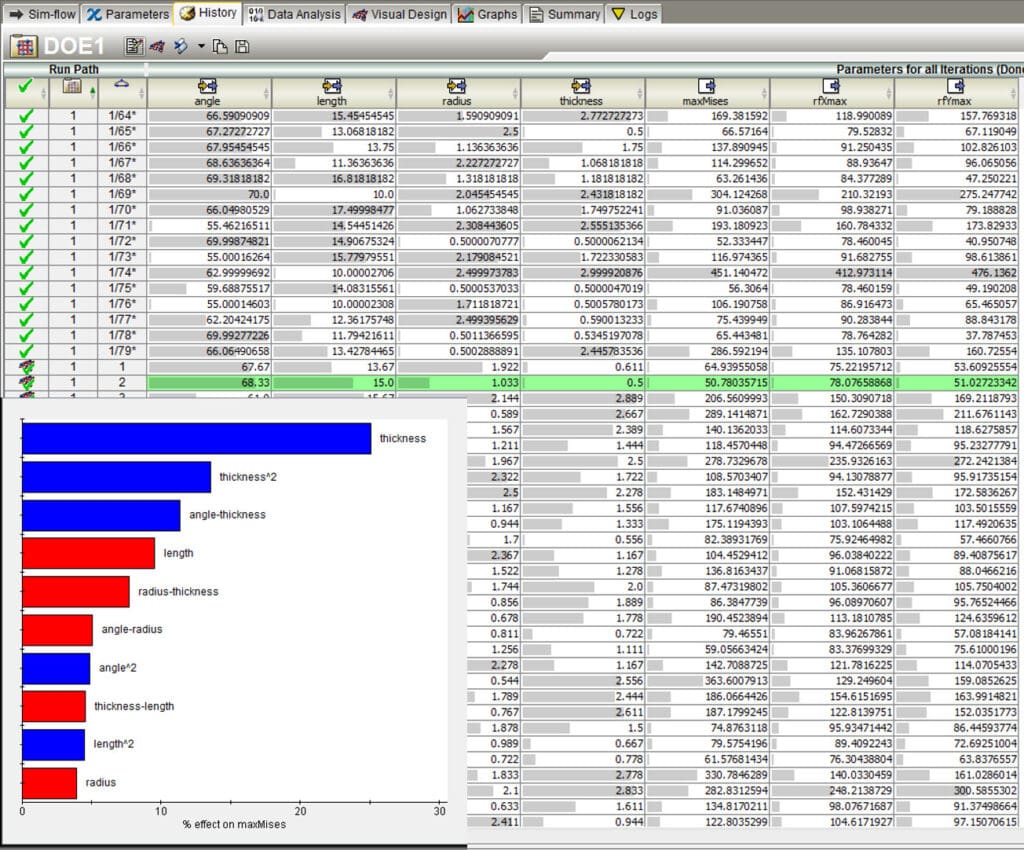The image size is (1024, 850).
Task: Open the Graphs tab
Action: (487, 14)
